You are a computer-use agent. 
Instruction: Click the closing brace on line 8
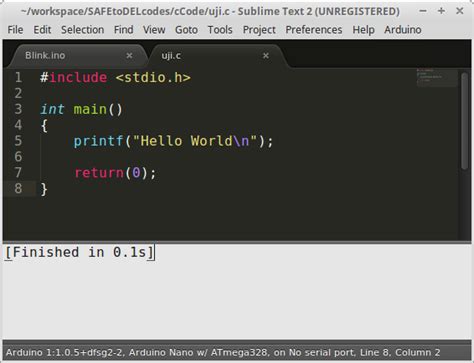coord(44,189)
